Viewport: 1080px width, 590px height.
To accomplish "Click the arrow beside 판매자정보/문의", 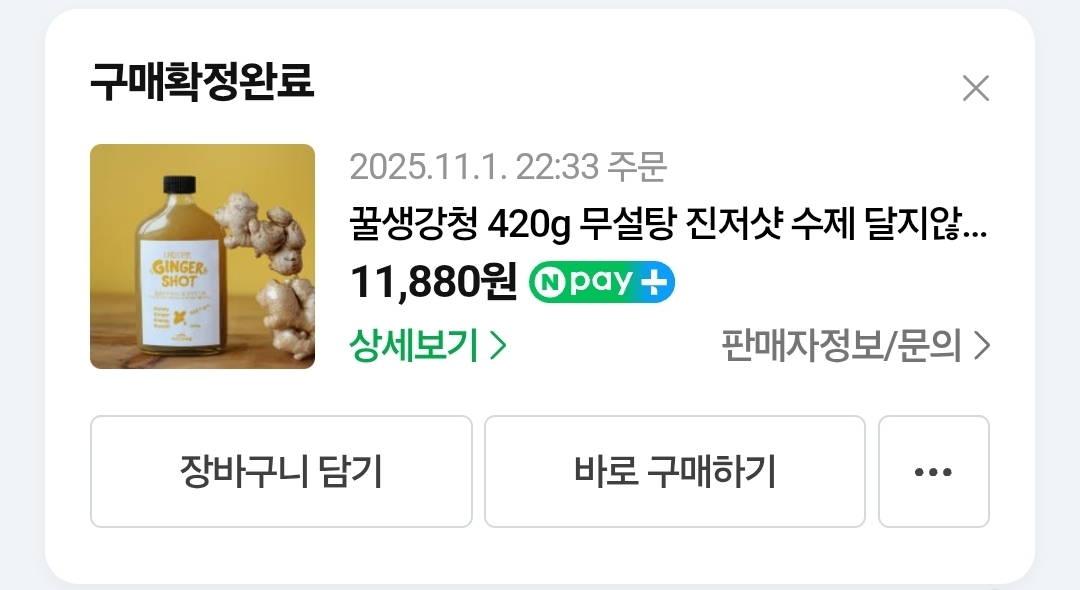I will (982, 346).
